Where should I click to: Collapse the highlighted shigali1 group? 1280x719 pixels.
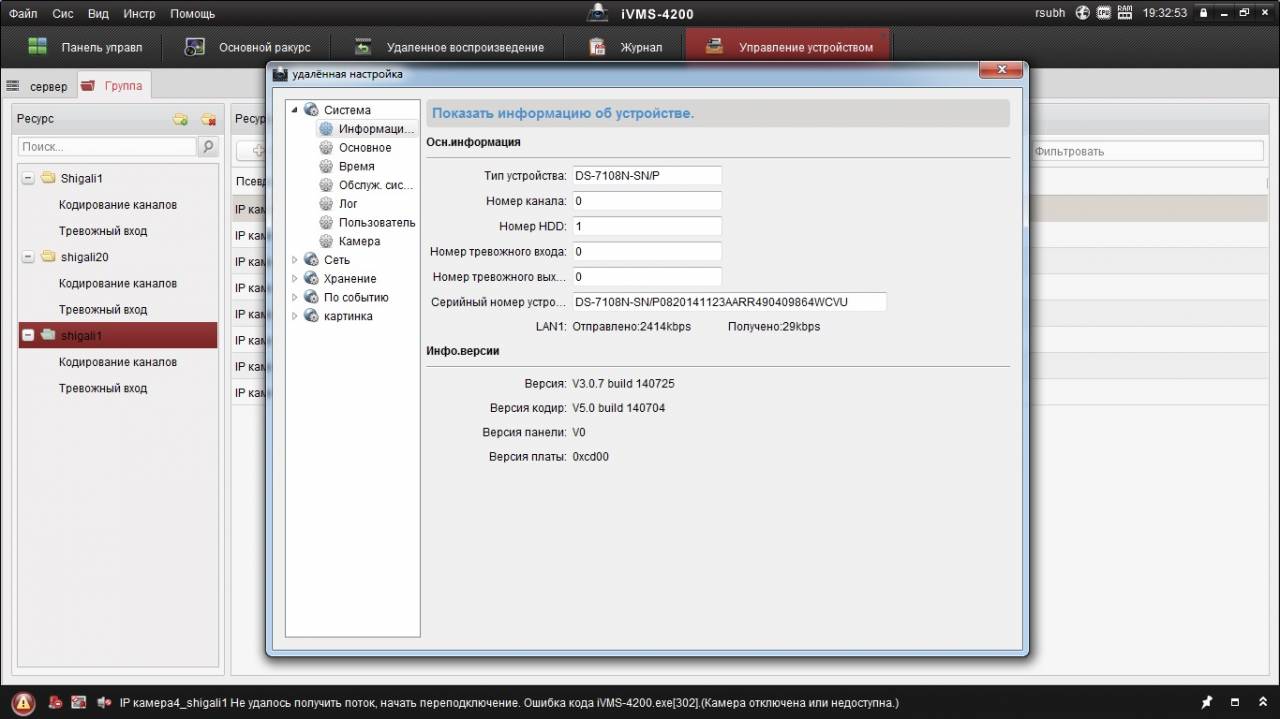(27, 336)
